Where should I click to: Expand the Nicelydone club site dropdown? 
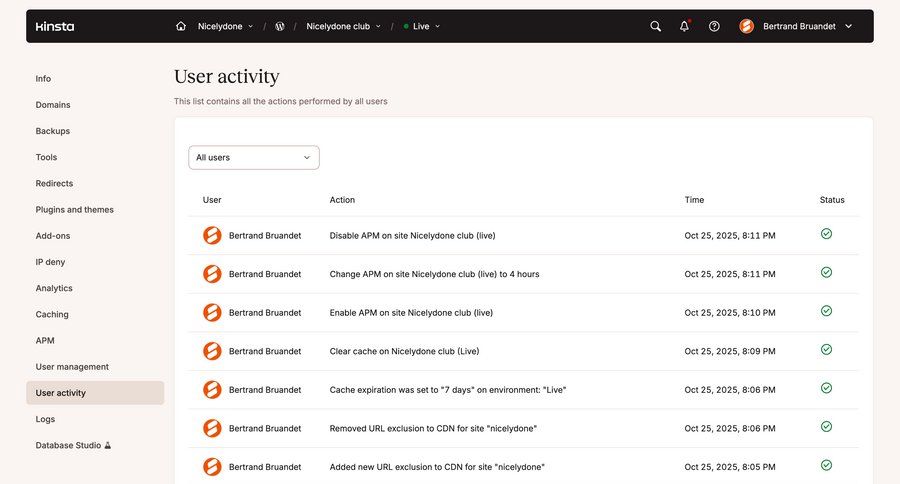click(x=343, y=26)
